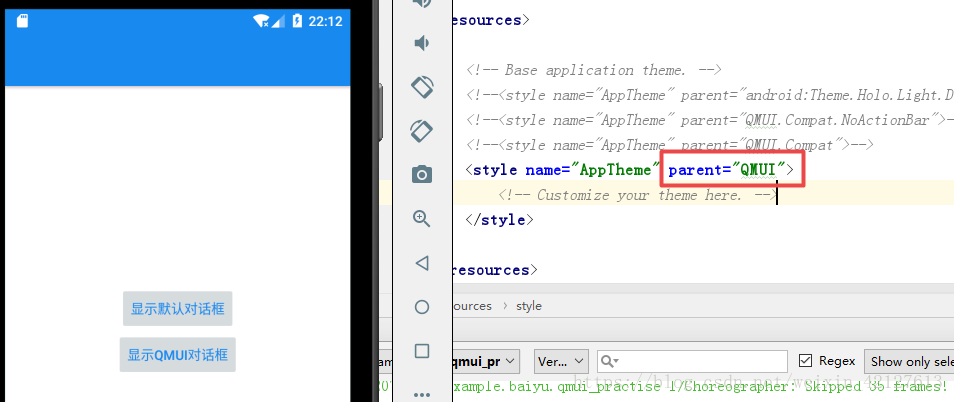Click the QMUI.Compat.NoActionBar commented line
This screenshot has height=402, width=954.
point(710,120)
